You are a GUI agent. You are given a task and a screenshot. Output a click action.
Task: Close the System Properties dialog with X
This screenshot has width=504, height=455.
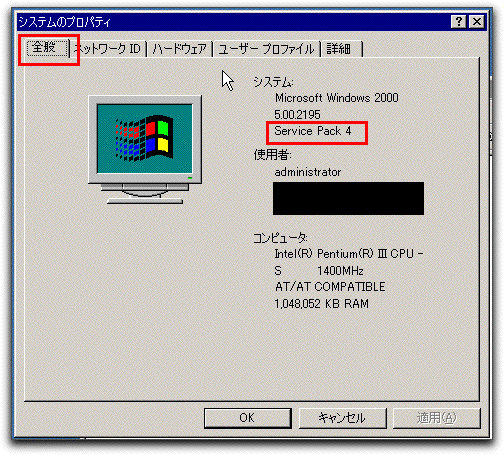pyautogui.click(x=477, y=22)
